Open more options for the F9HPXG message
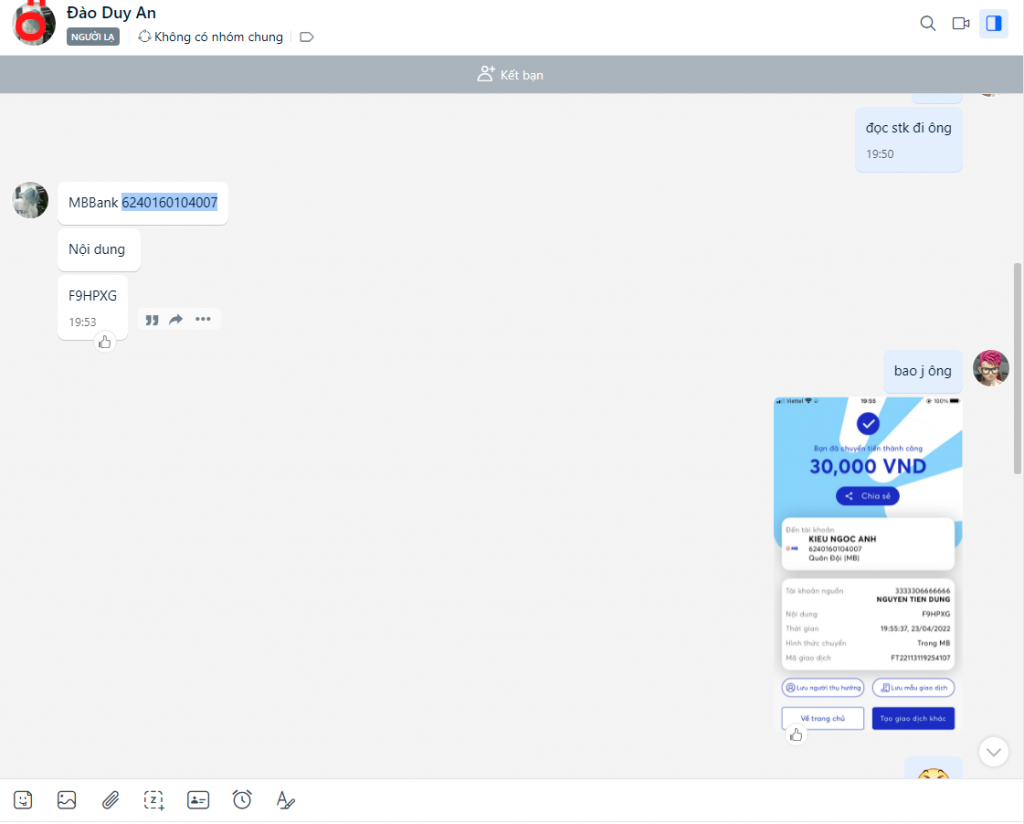1024x824 pixels. 203,319
